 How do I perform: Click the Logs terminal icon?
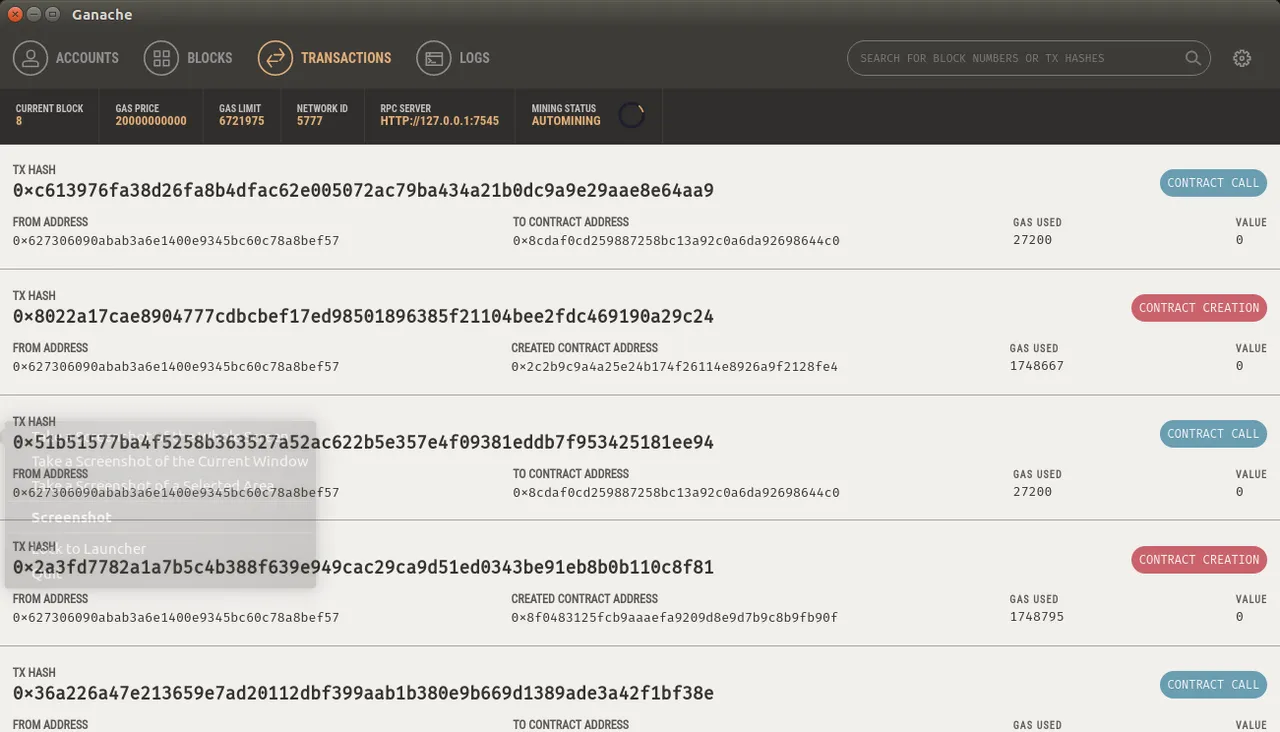pyautogui.click(x=434, y=58)
